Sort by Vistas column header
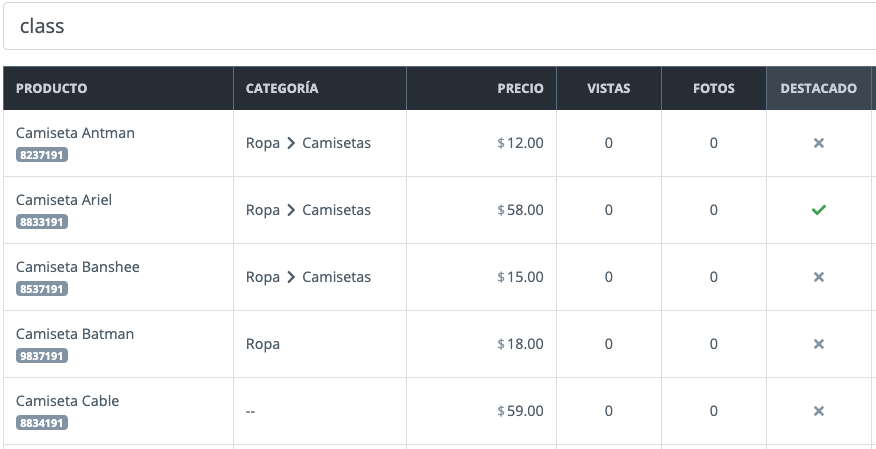876x449 pixels. coord(608,88)
